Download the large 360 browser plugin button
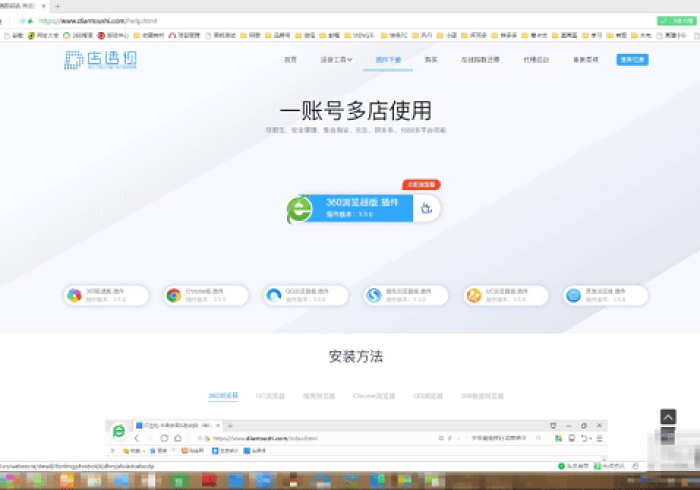 [x=363, y=208]
